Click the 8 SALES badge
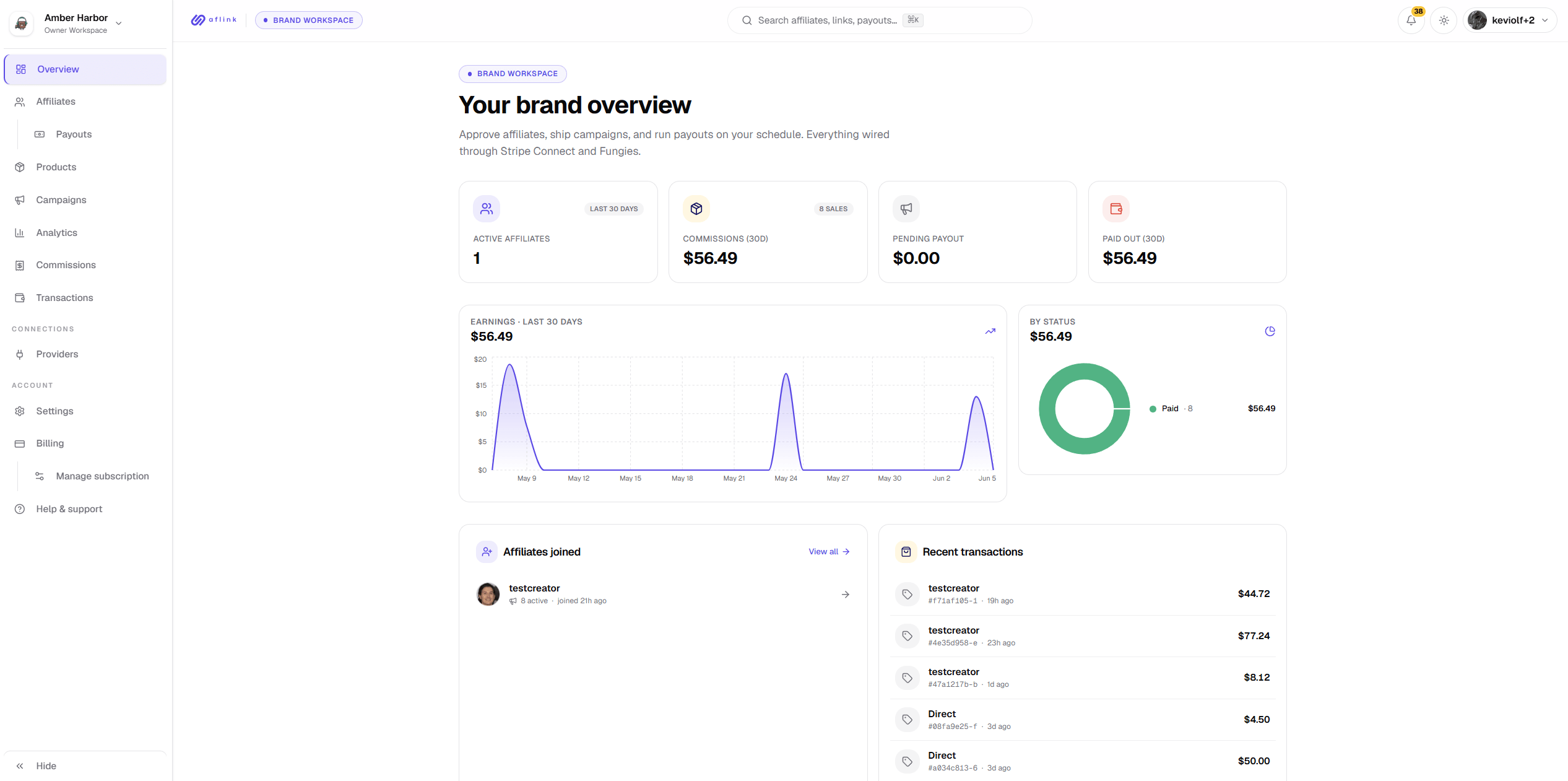 click(x=833, y=209)
